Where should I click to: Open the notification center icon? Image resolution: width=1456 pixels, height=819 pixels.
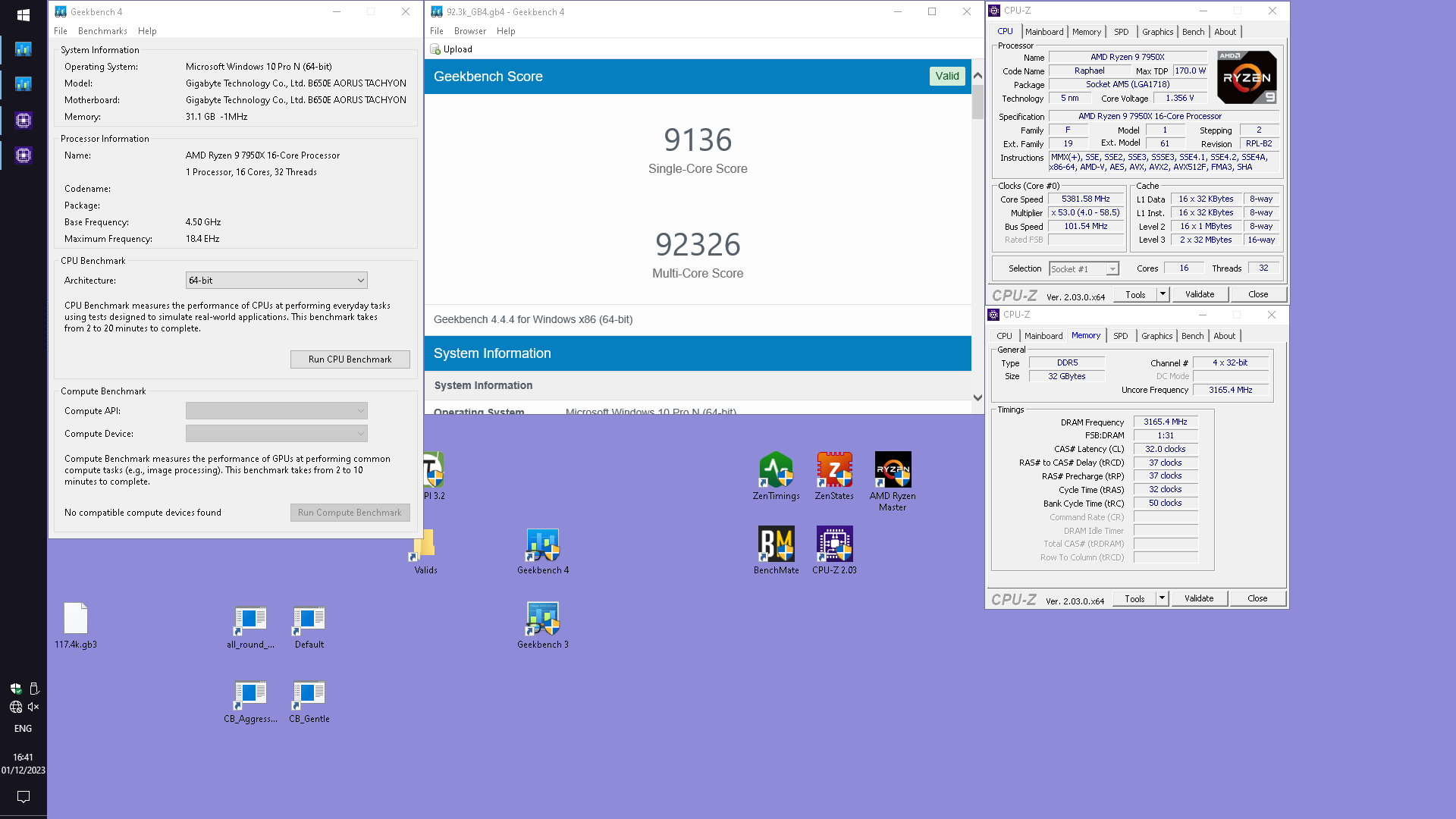[24, 797]
